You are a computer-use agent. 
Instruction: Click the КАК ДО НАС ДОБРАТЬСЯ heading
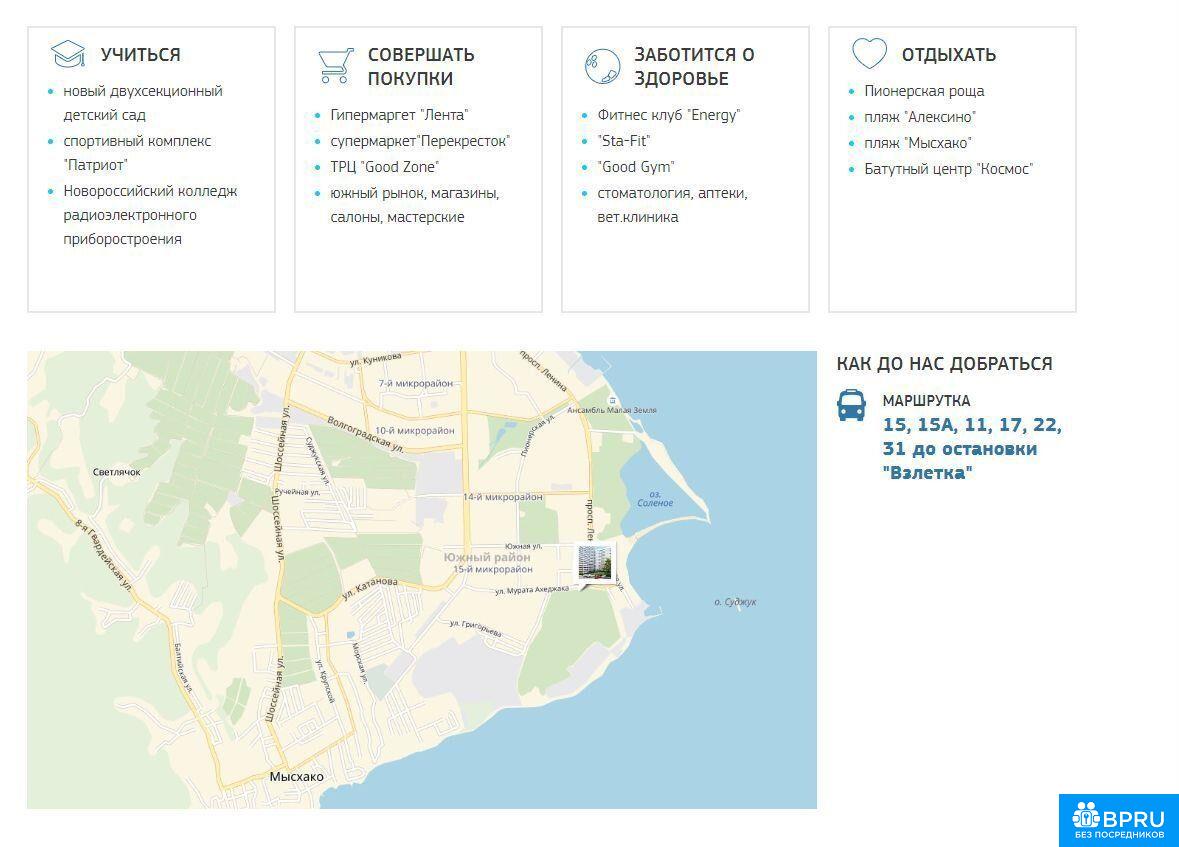tap(944, 364)
